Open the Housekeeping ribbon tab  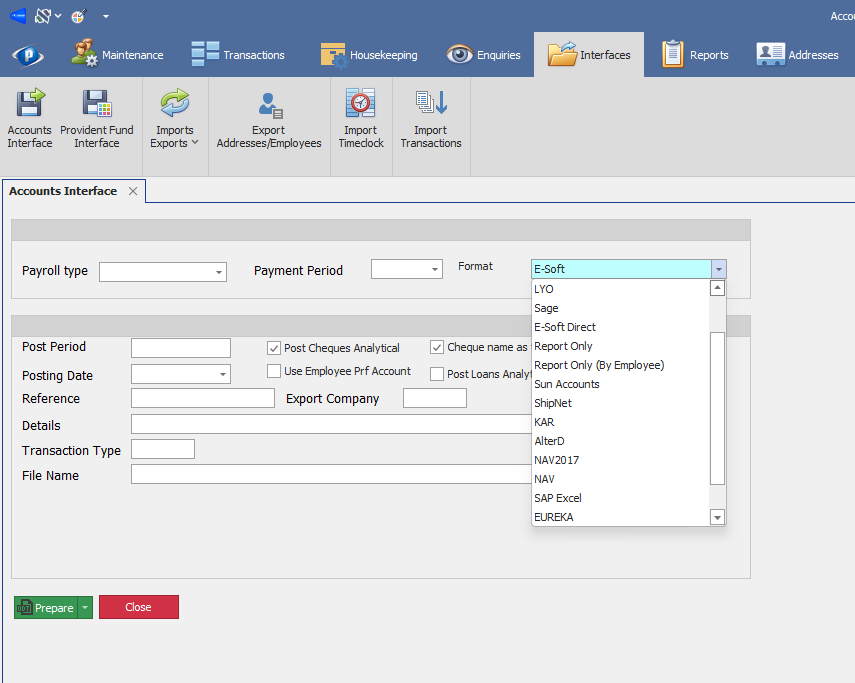tap(369, 55)
